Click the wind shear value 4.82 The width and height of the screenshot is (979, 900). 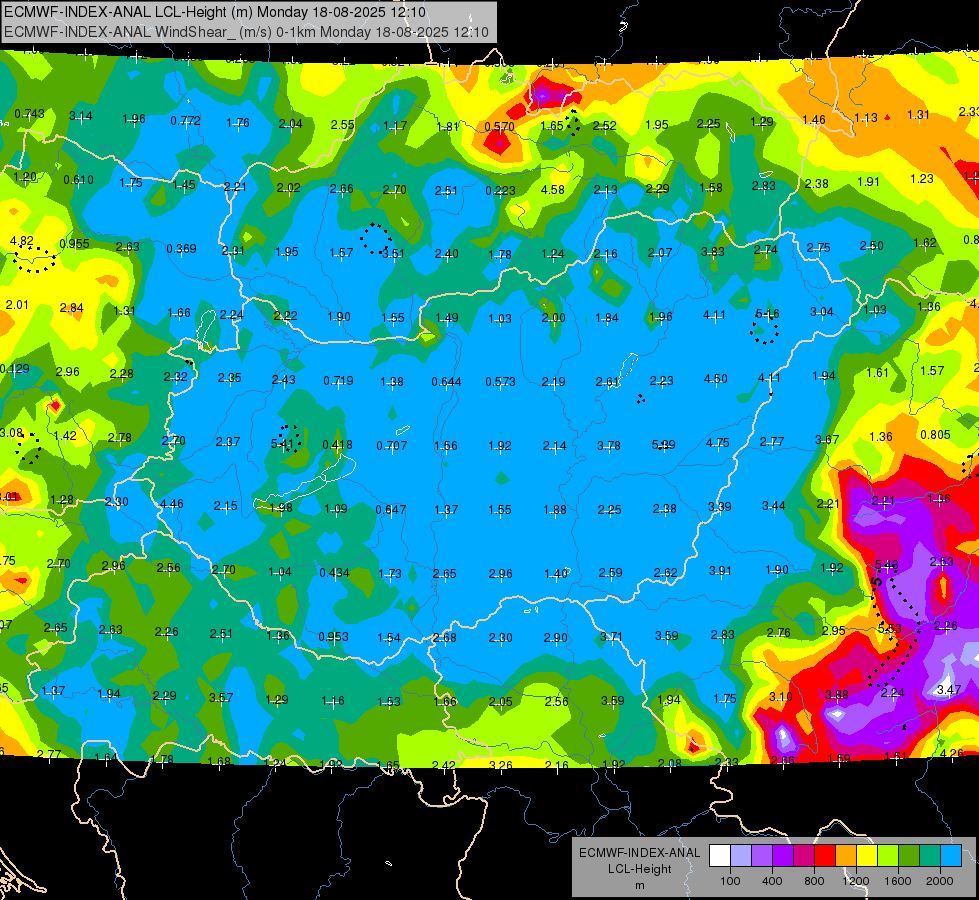[22, 240]
